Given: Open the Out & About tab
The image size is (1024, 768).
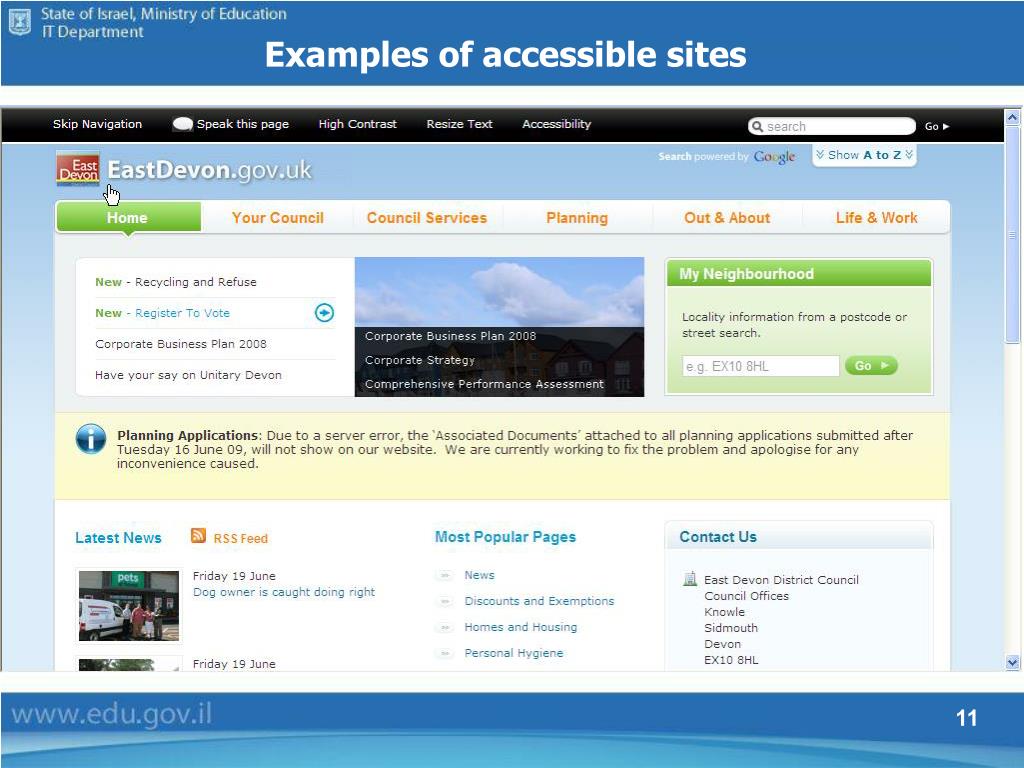Looking at the screenshot, I should click(x=727, y=217).
